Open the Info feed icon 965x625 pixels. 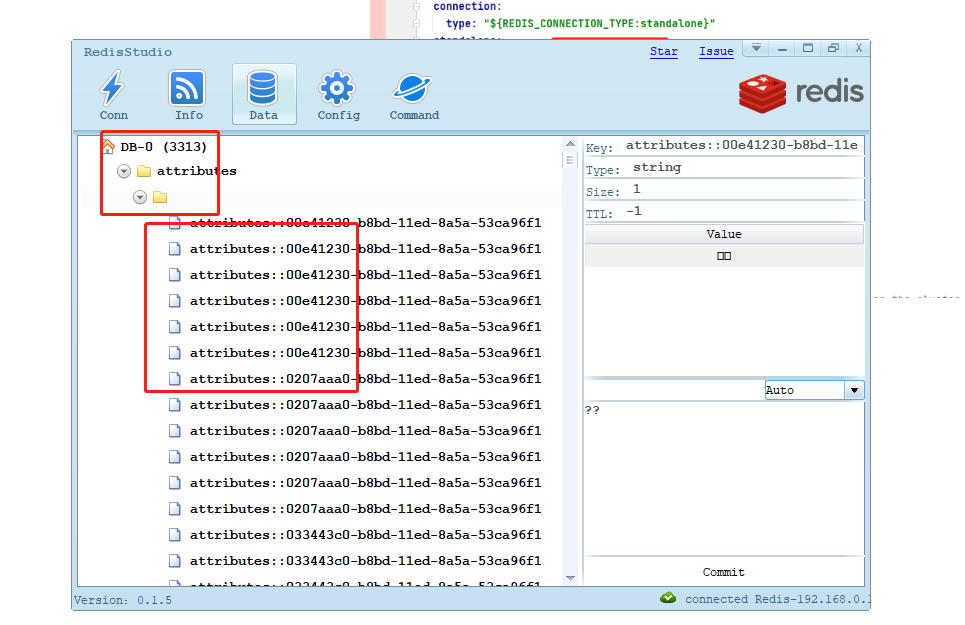pyautogui.click(x=188, y=94)
